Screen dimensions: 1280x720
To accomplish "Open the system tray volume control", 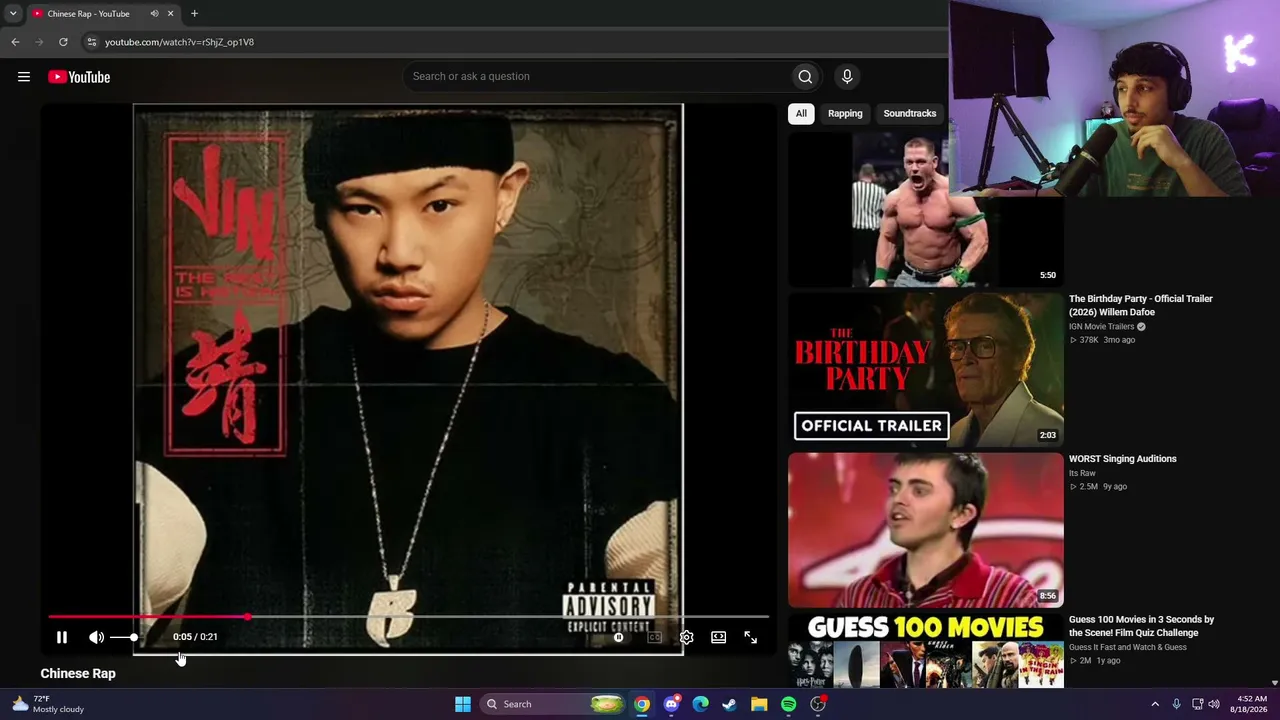I will click(x=1214, y=704).
